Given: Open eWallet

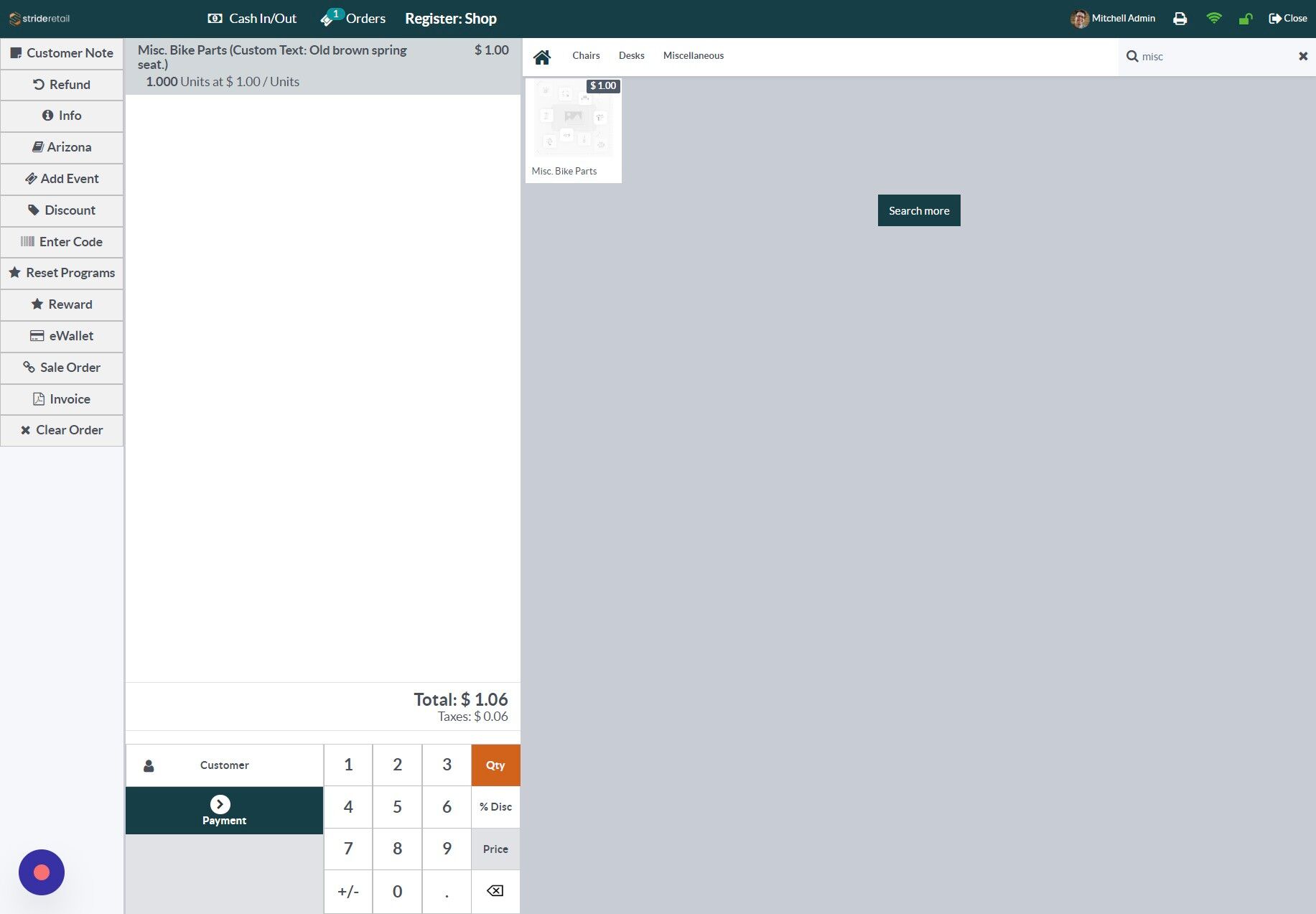Looking at the screenshot, I should click(62, 336).
